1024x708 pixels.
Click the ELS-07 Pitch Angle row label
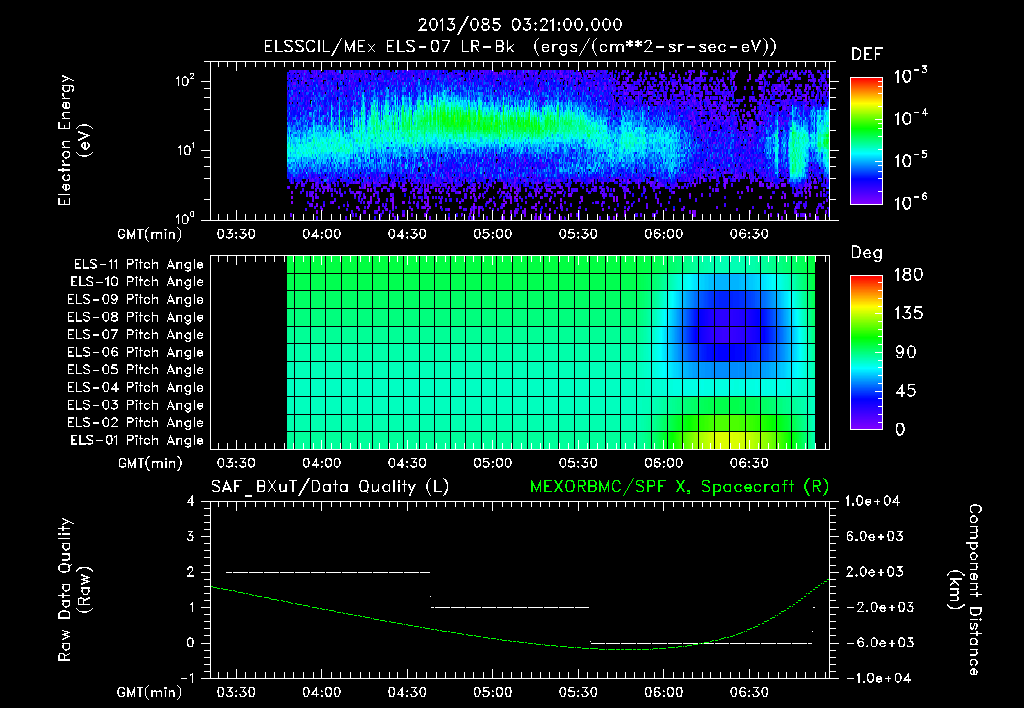136,334
